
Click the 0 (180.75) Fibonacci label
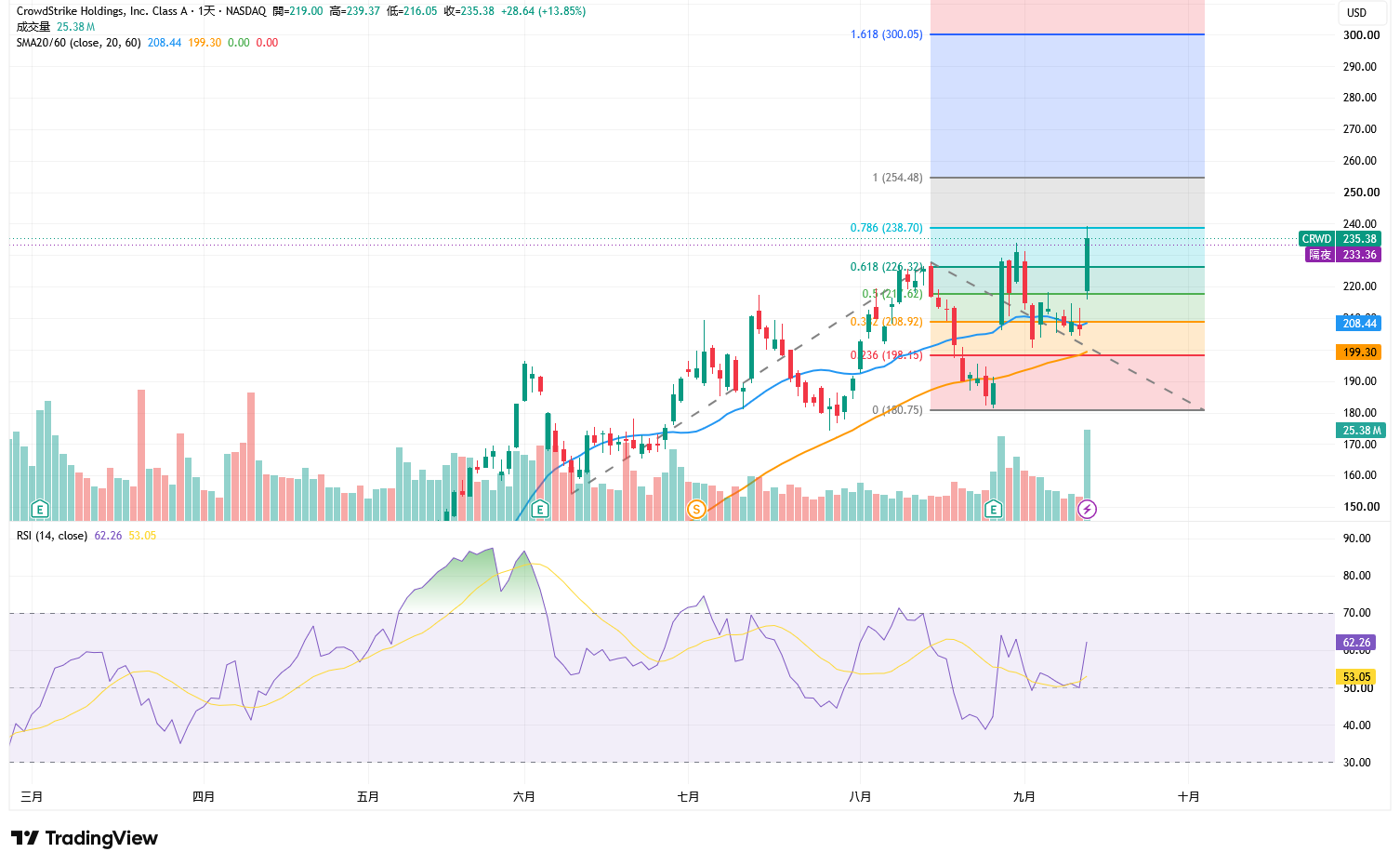point(898,410)
